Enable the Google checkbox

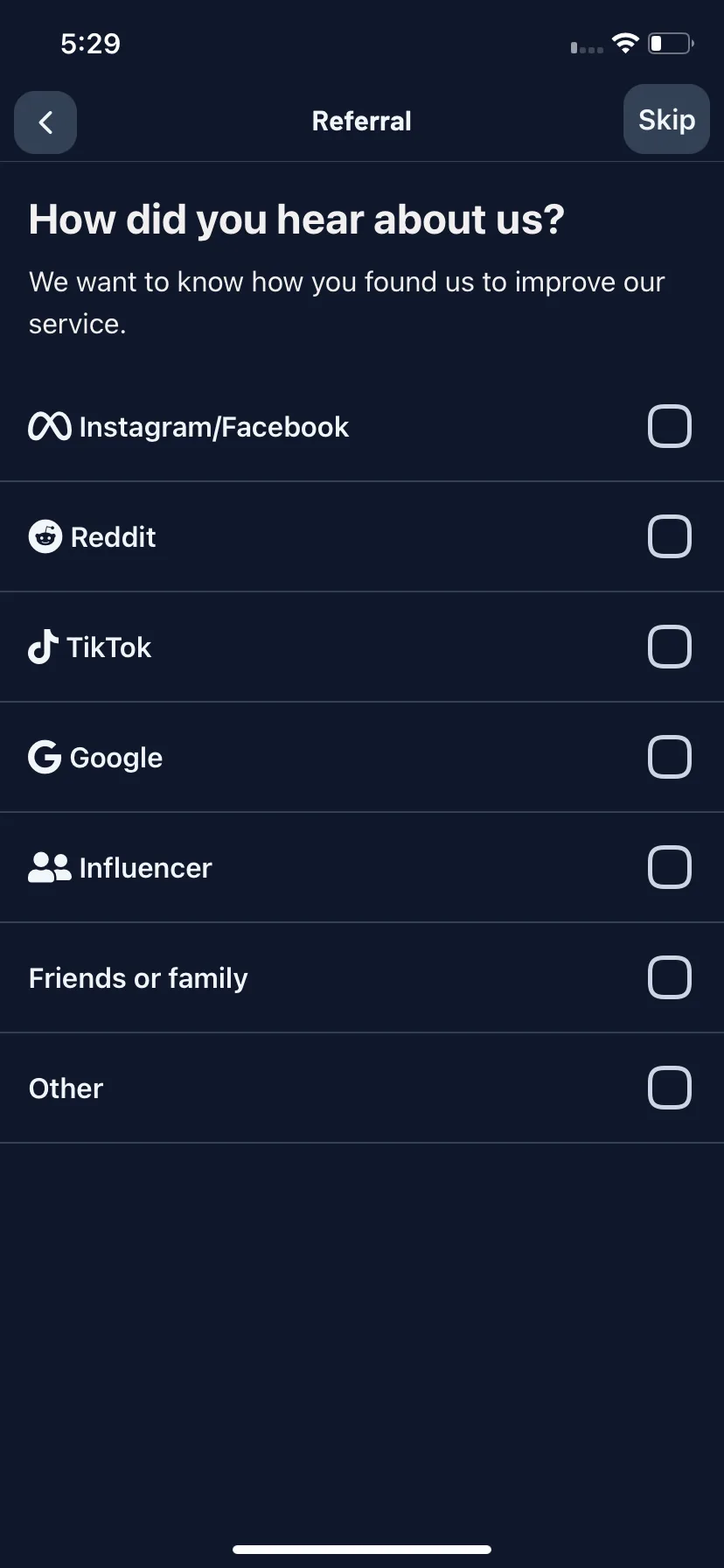pyautogui.click(x=670, y=757)
